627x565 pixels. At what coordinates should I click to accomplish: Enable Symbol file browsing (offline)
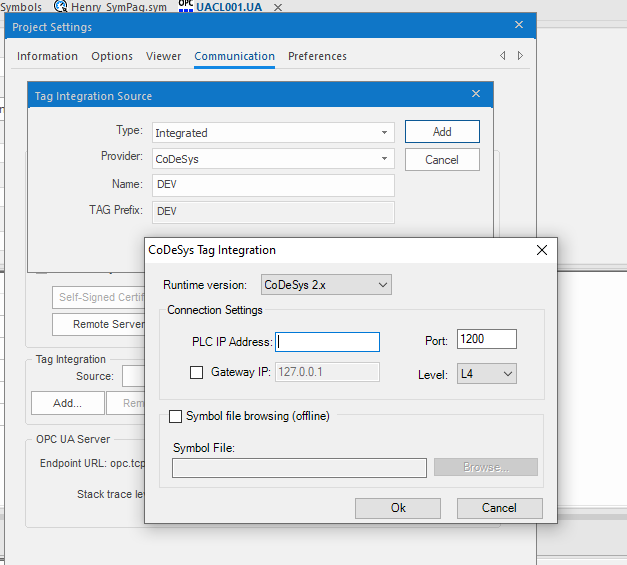click(x=176, y=416)
